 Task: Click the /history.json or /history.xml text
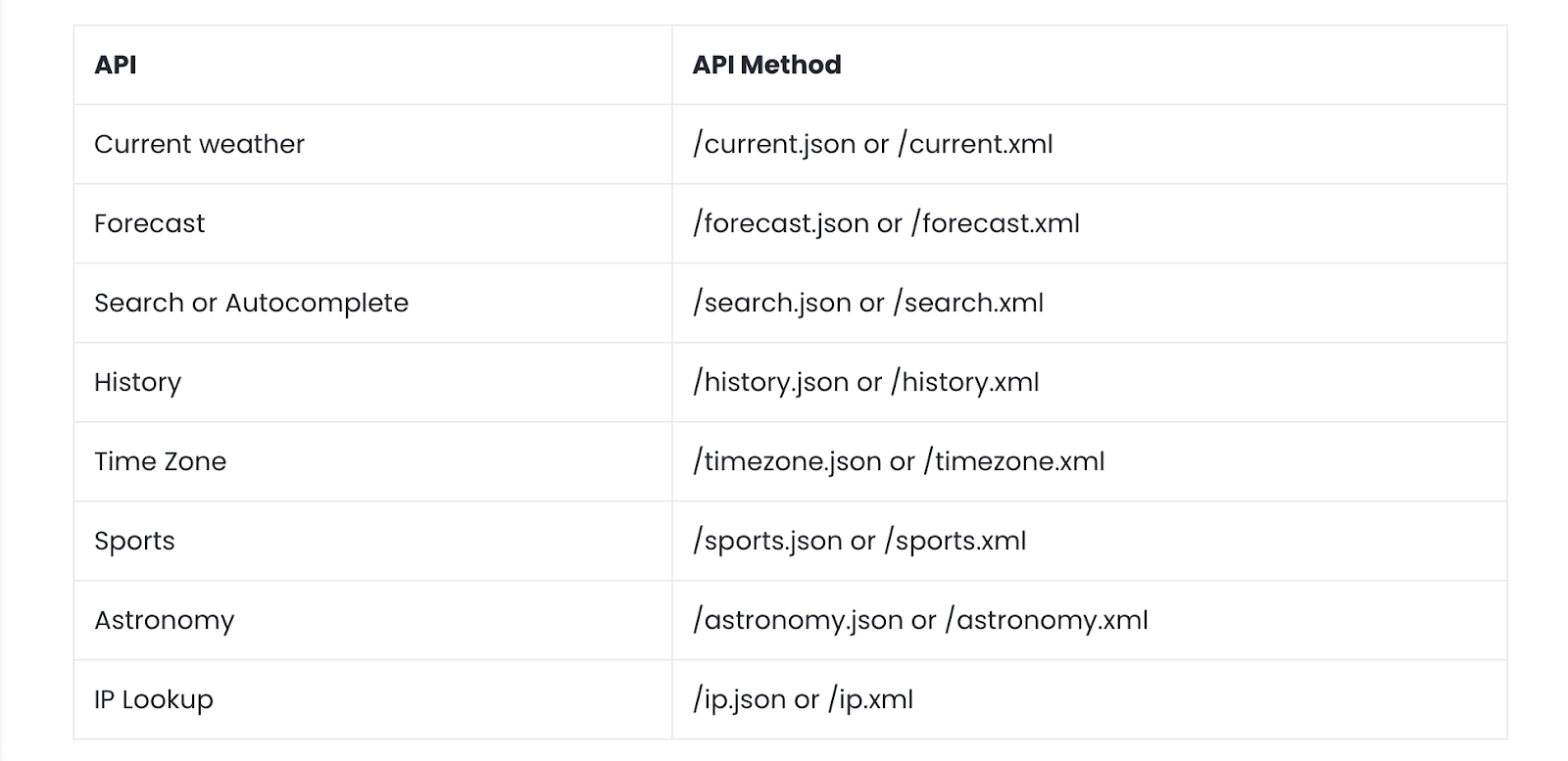(865, 382)
